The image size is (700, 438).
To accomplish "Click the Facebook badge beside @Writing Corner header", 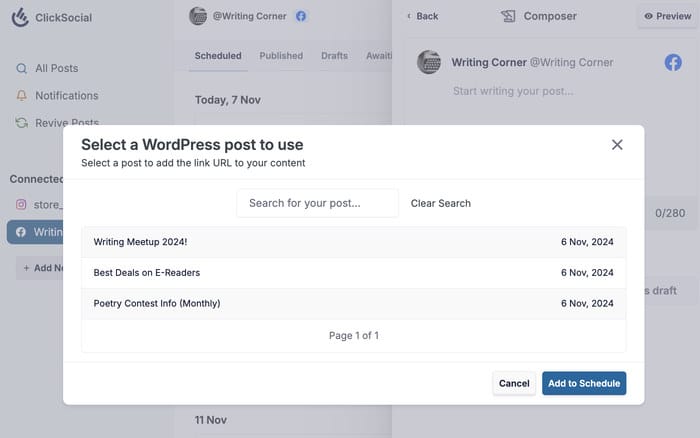I will (301, 16).
